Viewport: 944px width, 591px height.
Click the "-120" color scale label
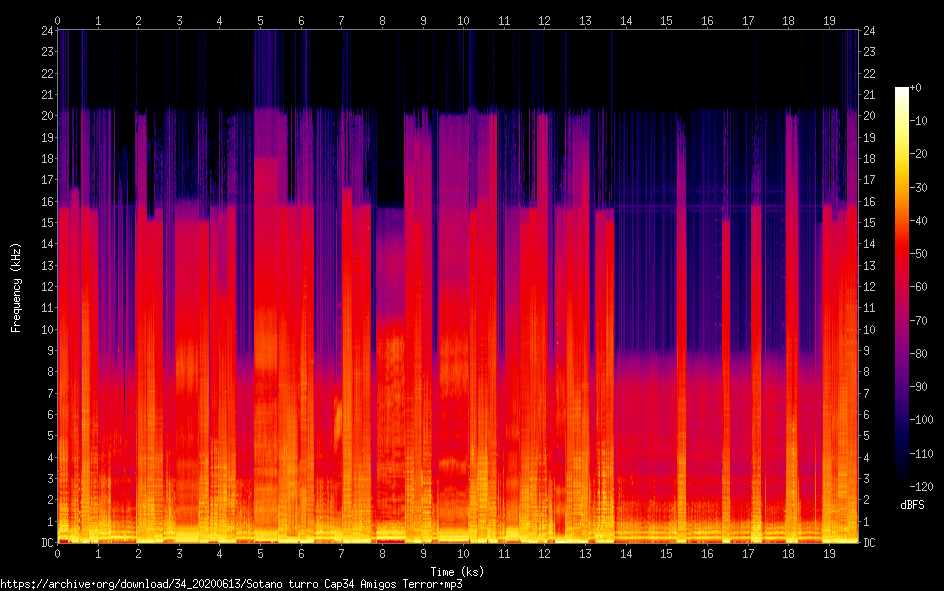921,486
